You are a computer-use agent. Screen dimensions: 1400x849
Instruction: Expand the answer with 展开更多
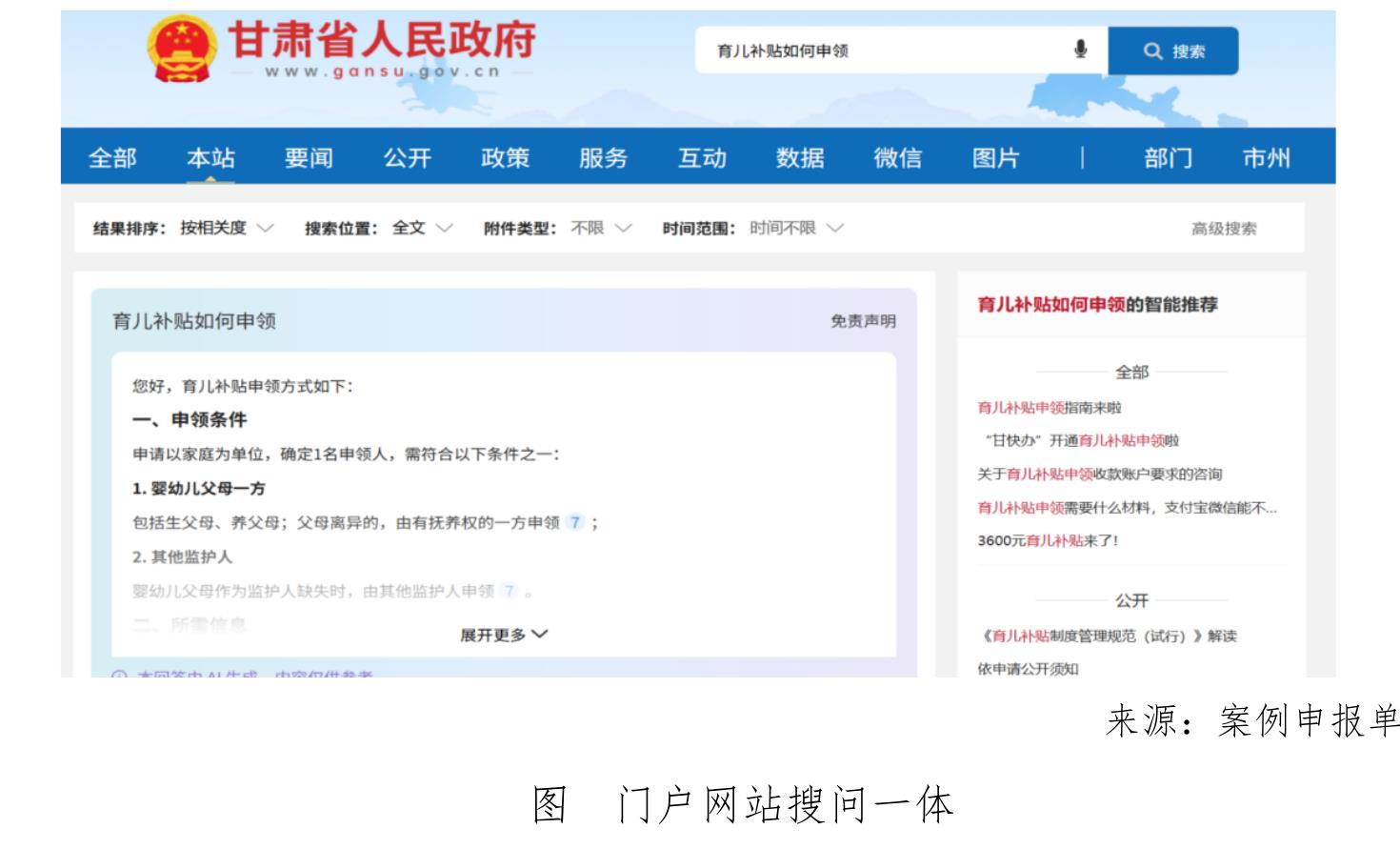(504, 635)
